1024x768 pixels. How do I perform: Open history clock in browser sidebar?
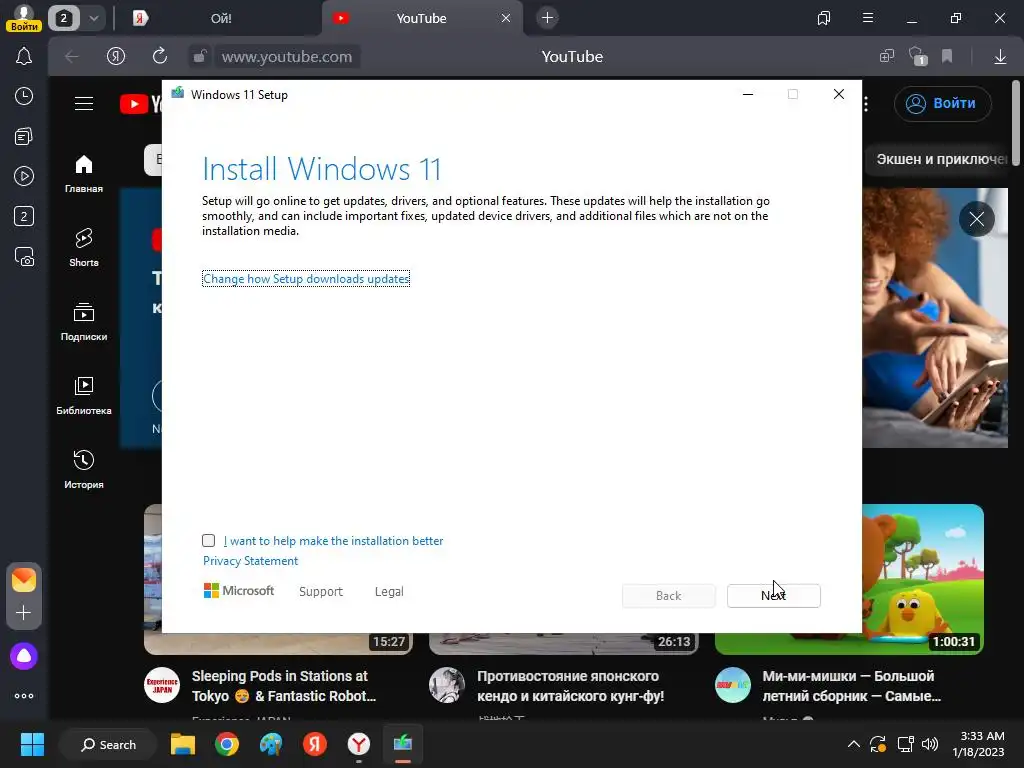point(24,97)
